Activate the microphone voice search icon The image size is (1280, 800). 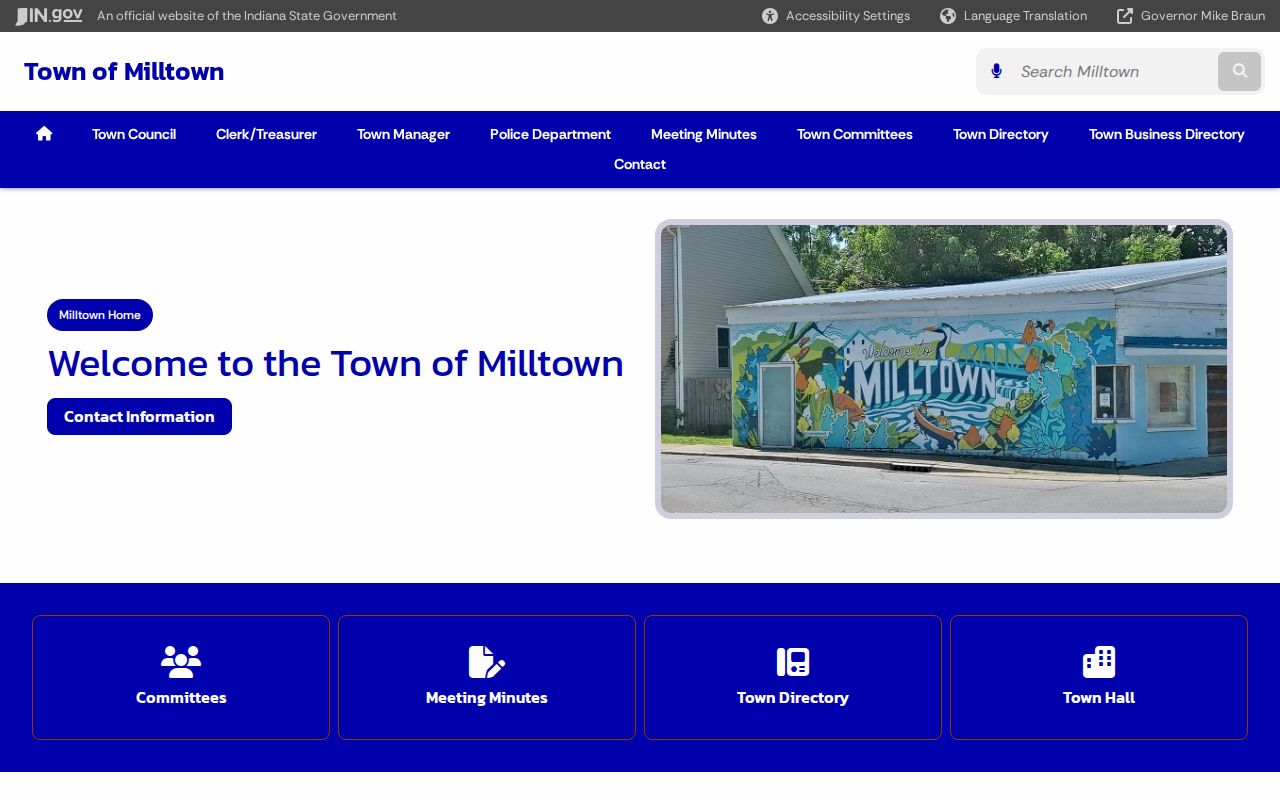click(996, 71)
